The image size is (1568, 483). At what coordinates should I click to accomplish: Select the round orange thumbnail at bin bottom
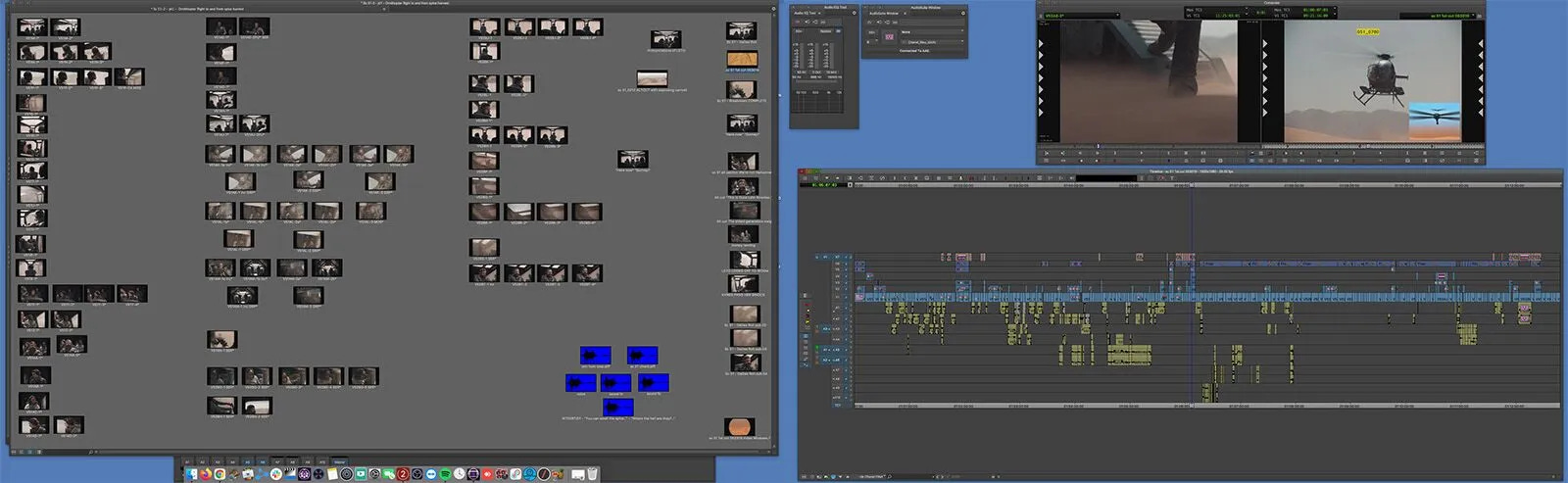tap(740, 426)
